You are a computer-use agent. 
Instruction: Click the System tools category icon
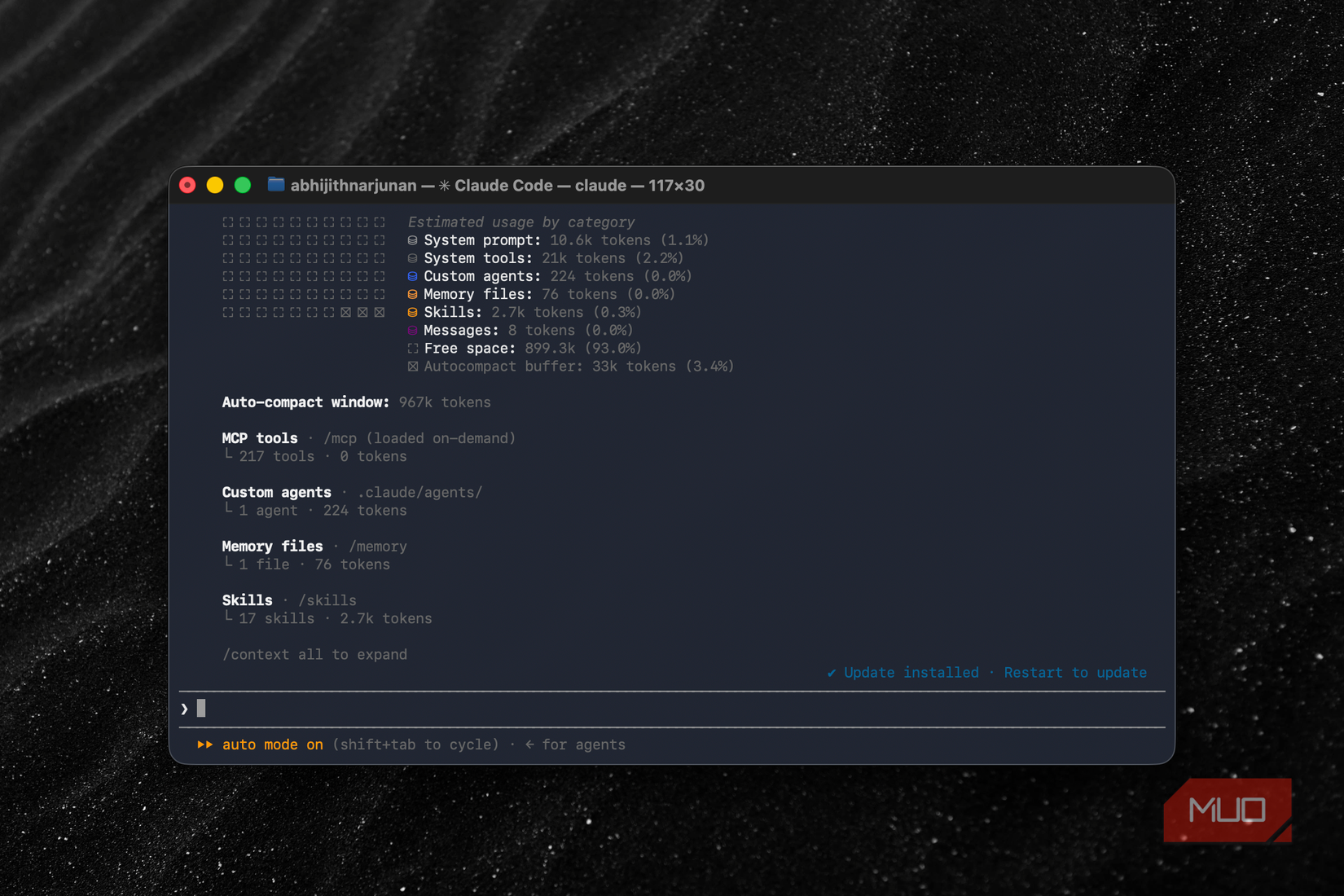412,258
